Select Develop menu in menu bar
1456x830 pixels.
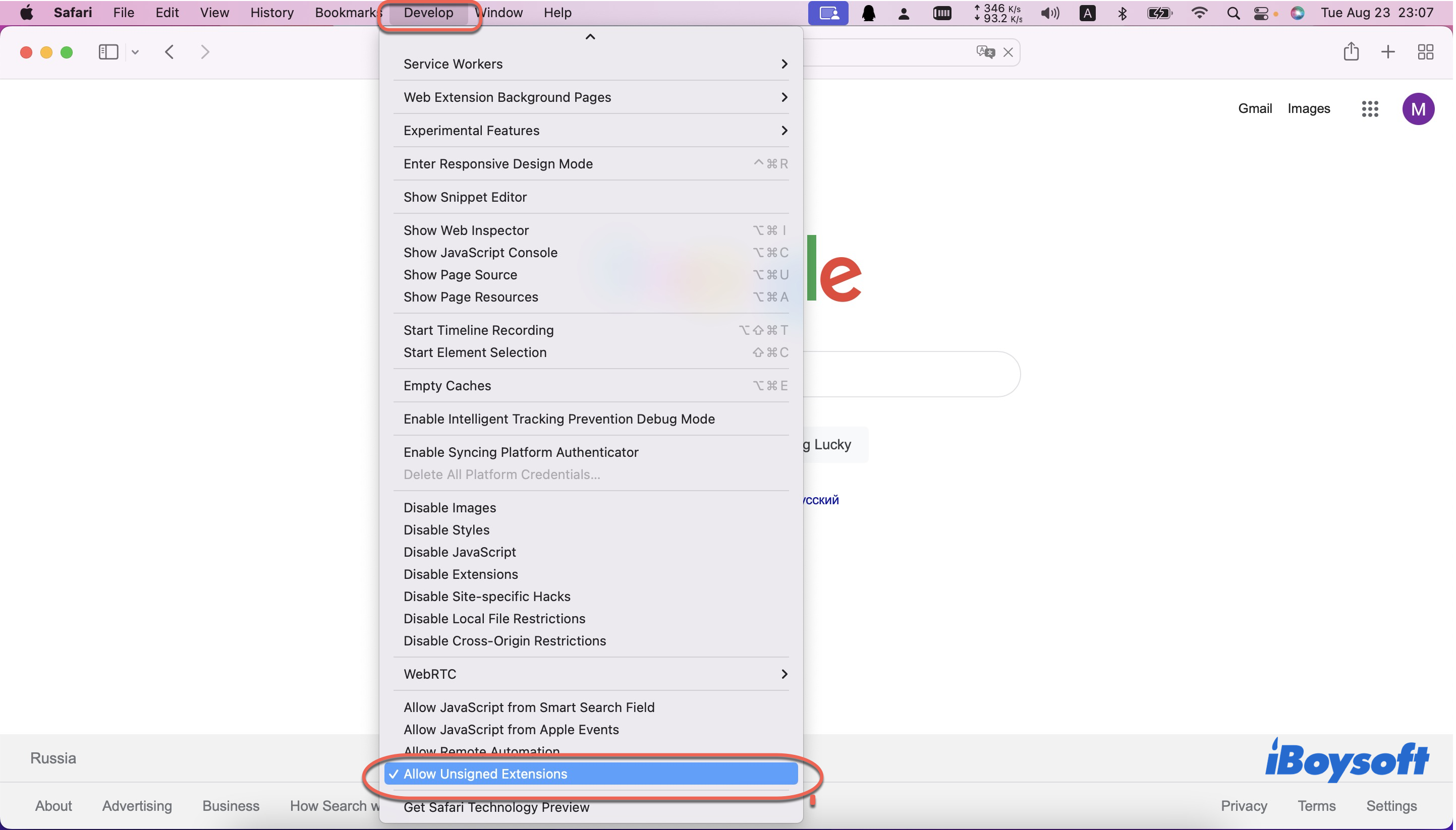[428, 13]
